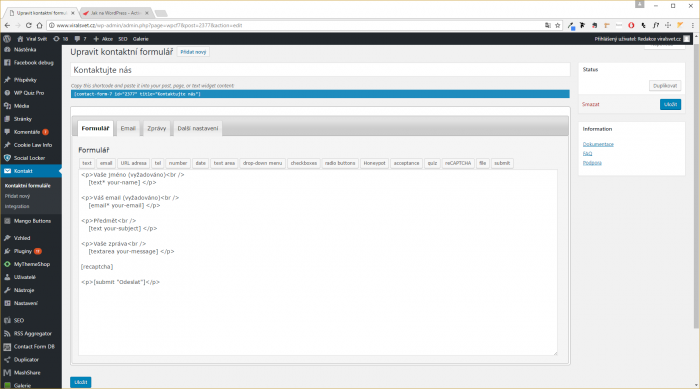Click into the form code textarea

(318, 263)
